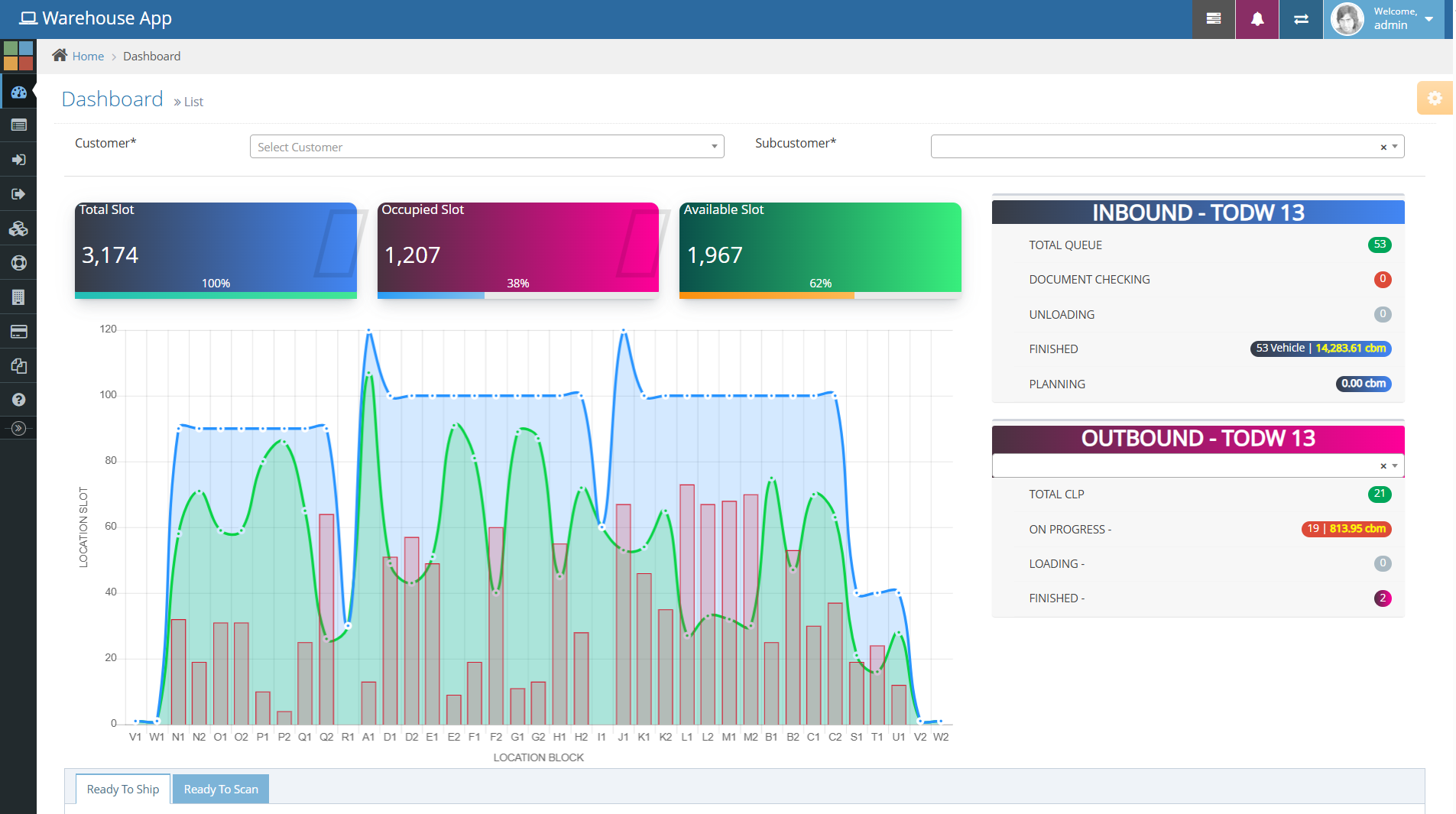Open the life-ring sidebar icon
The height and width of the screenshot is (814, 1456).
(x=18, y=263)
